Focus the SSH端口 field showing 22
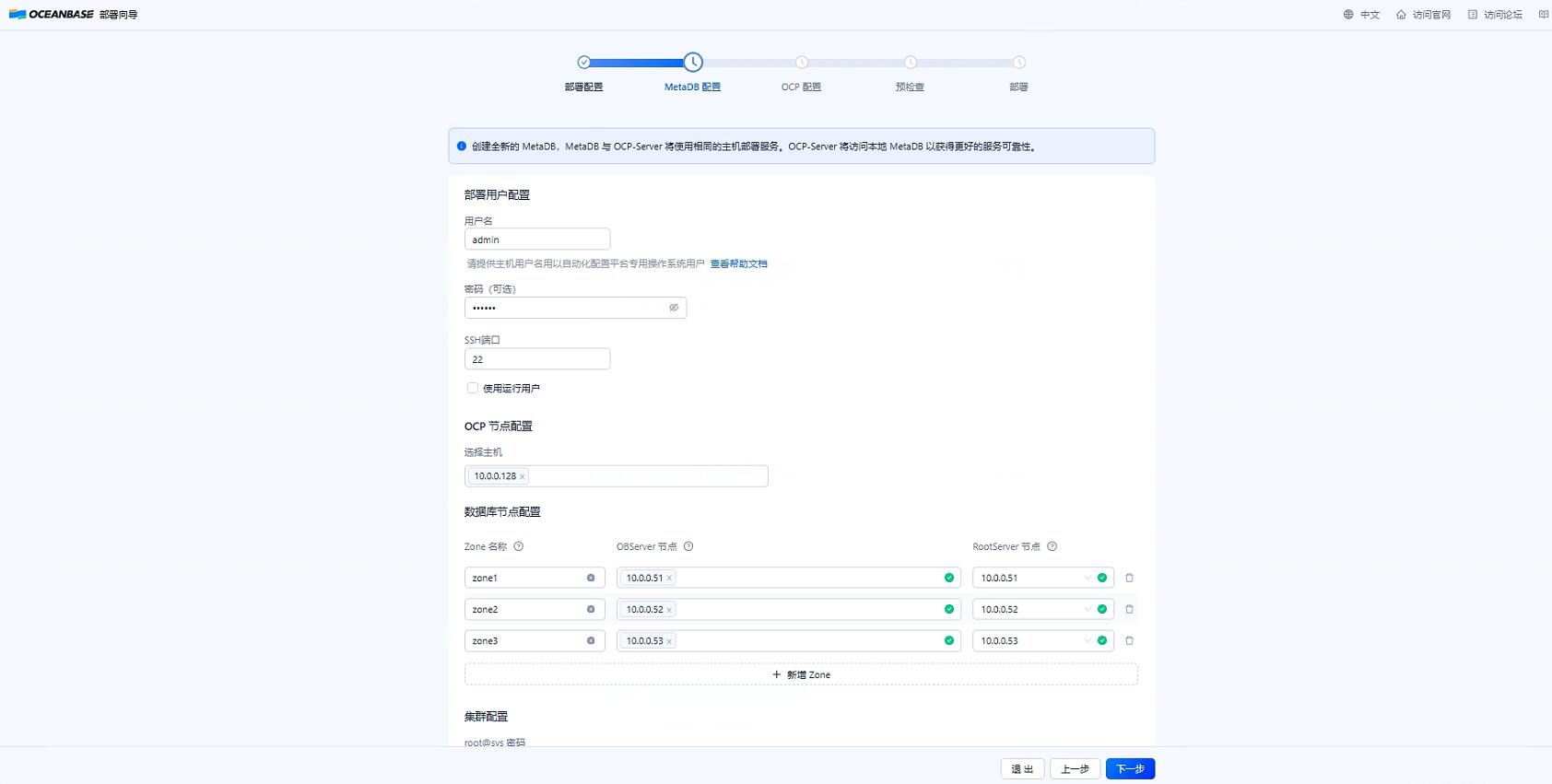The height and width of the screenshot is (784, 1552). [x=537, y=359]
